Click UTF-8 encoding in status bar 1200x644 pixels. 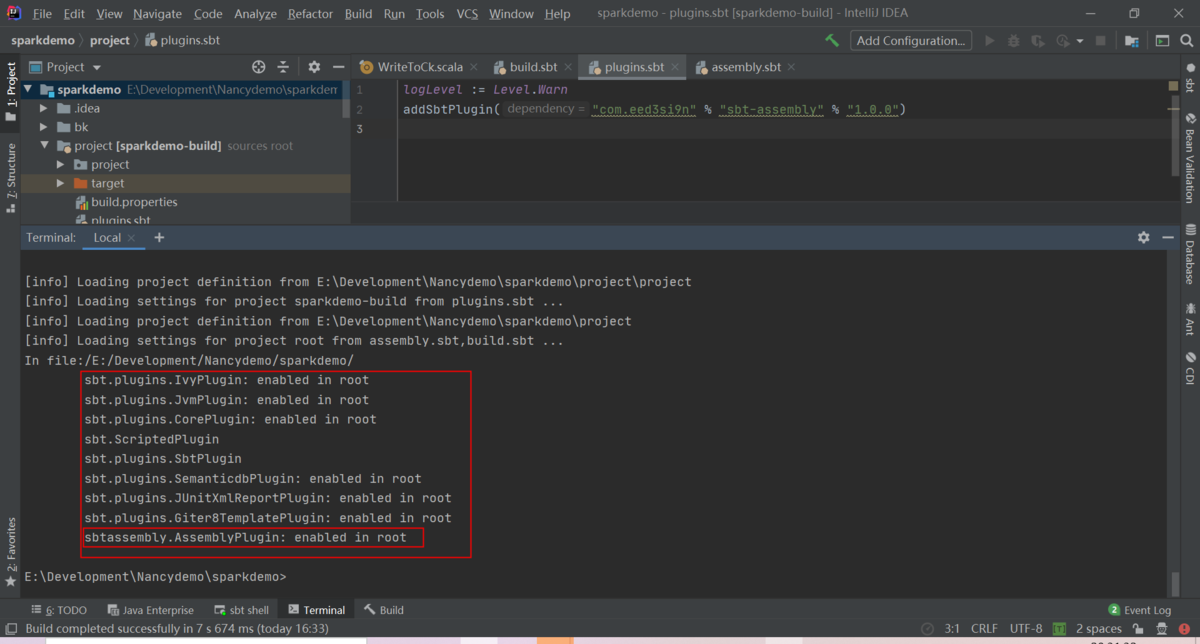coord(1026,629)
